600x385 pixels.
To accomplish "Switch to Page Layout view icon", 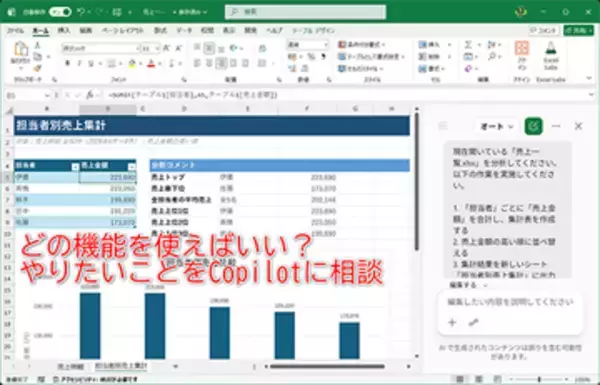I will tap(479, 379).
